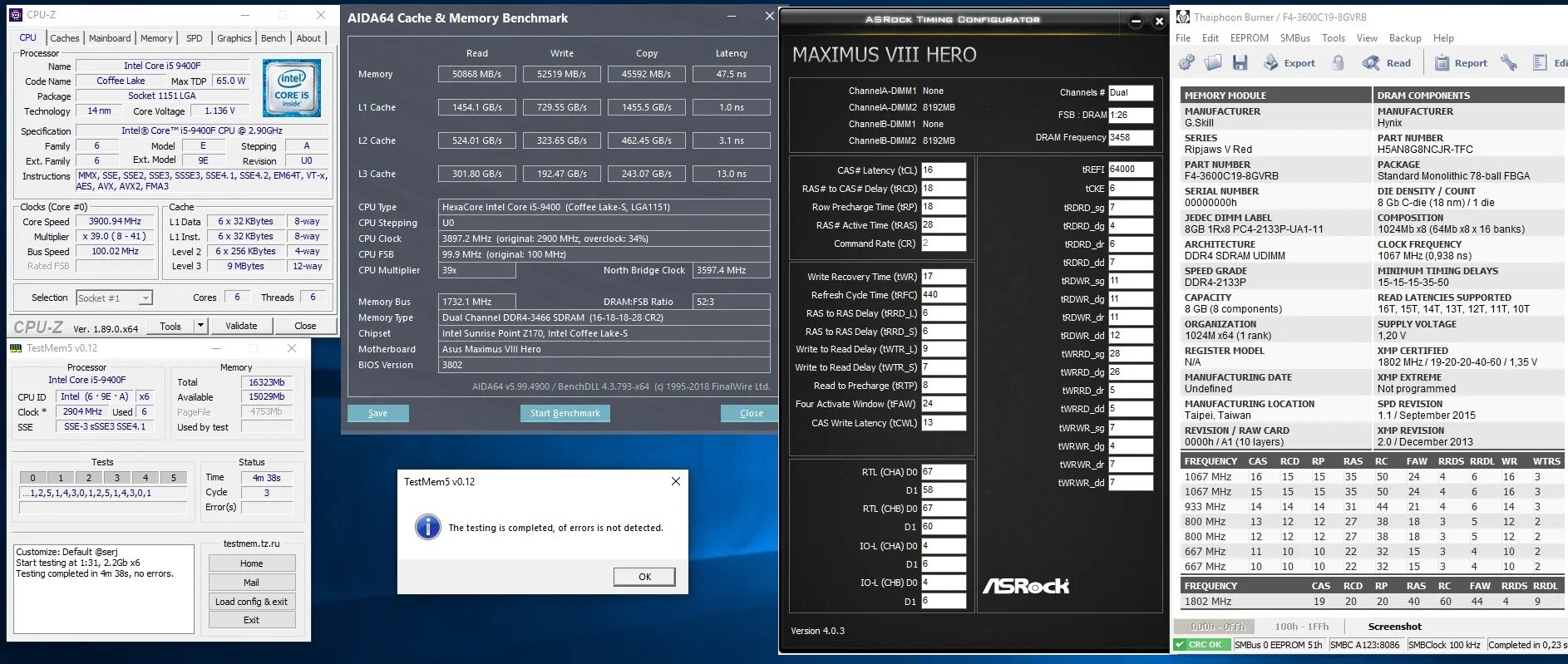The image size is (1568, 664).
Task: Switch to the Mainboard tab in CPU-Z
Action: click(x=110, y=38)
